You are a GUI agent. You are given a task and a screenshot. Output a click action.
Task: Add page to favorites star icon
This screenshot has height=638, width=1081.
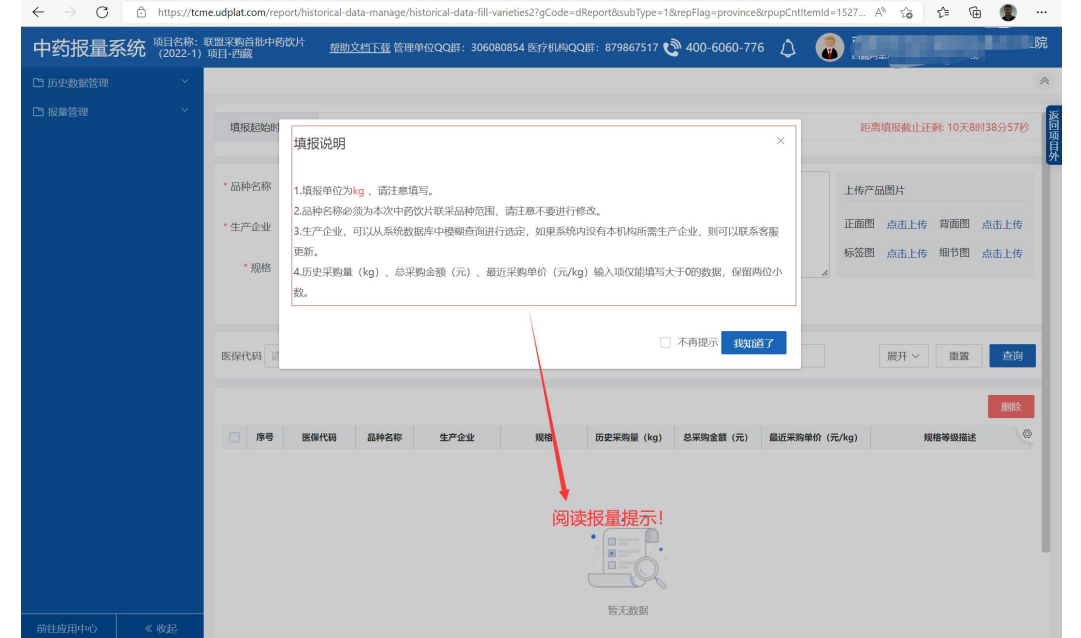click(x=907, y=12)
